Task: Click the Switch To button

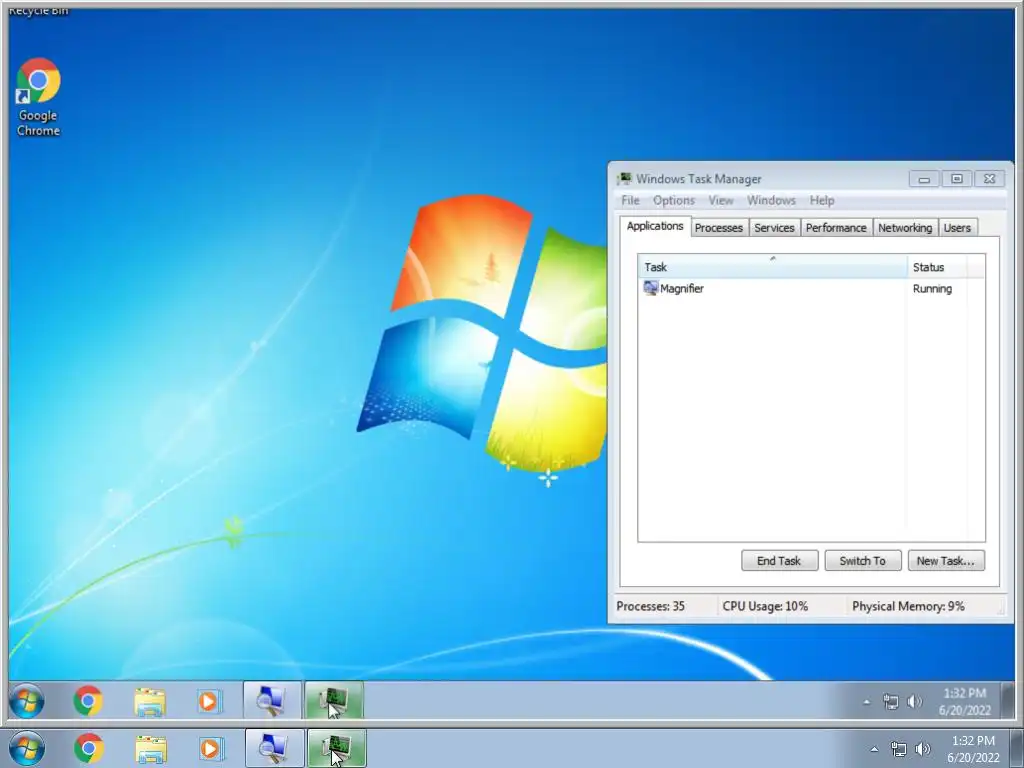Action: [863, 560]
